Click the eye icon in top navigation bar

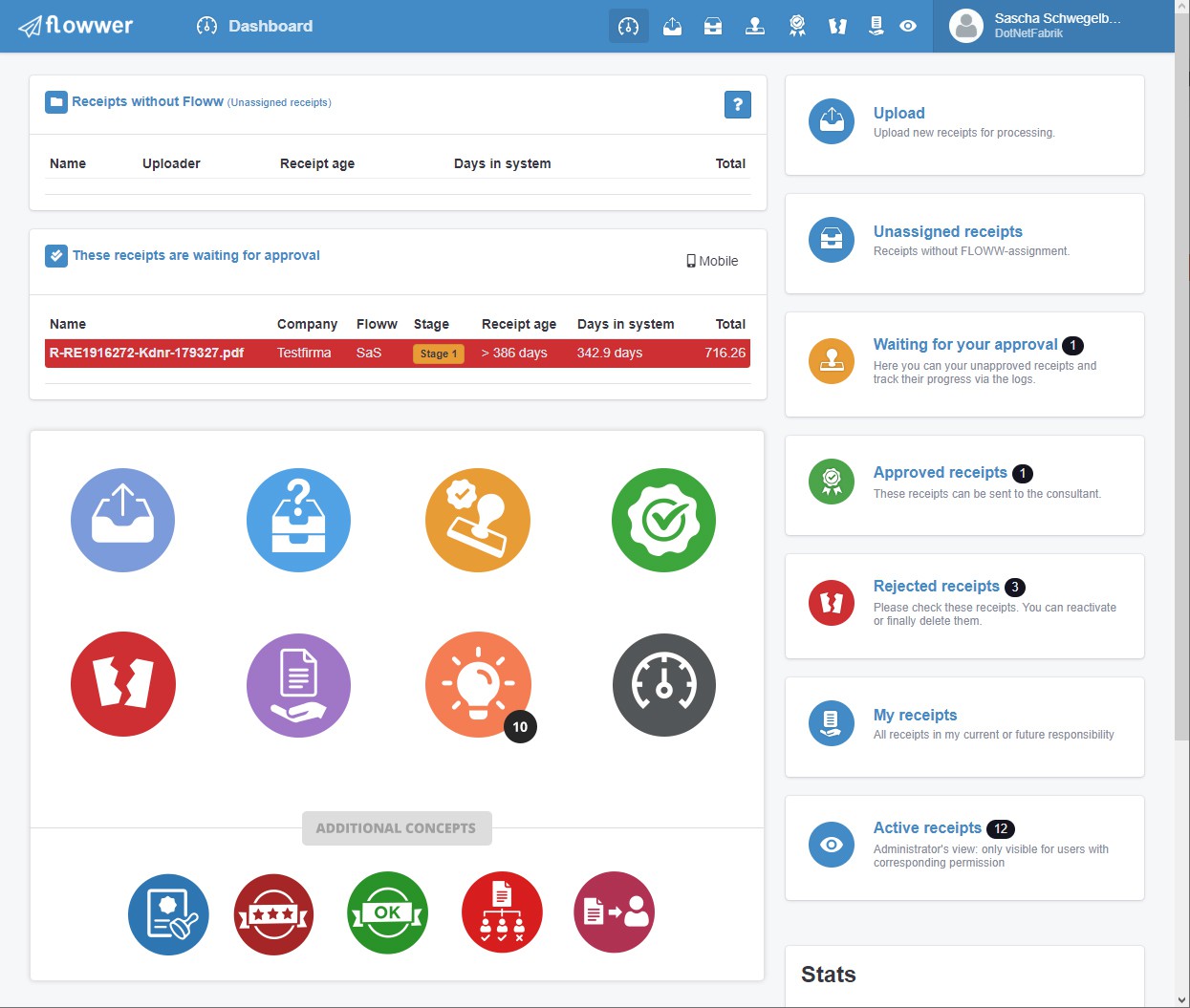coord(908,26)
